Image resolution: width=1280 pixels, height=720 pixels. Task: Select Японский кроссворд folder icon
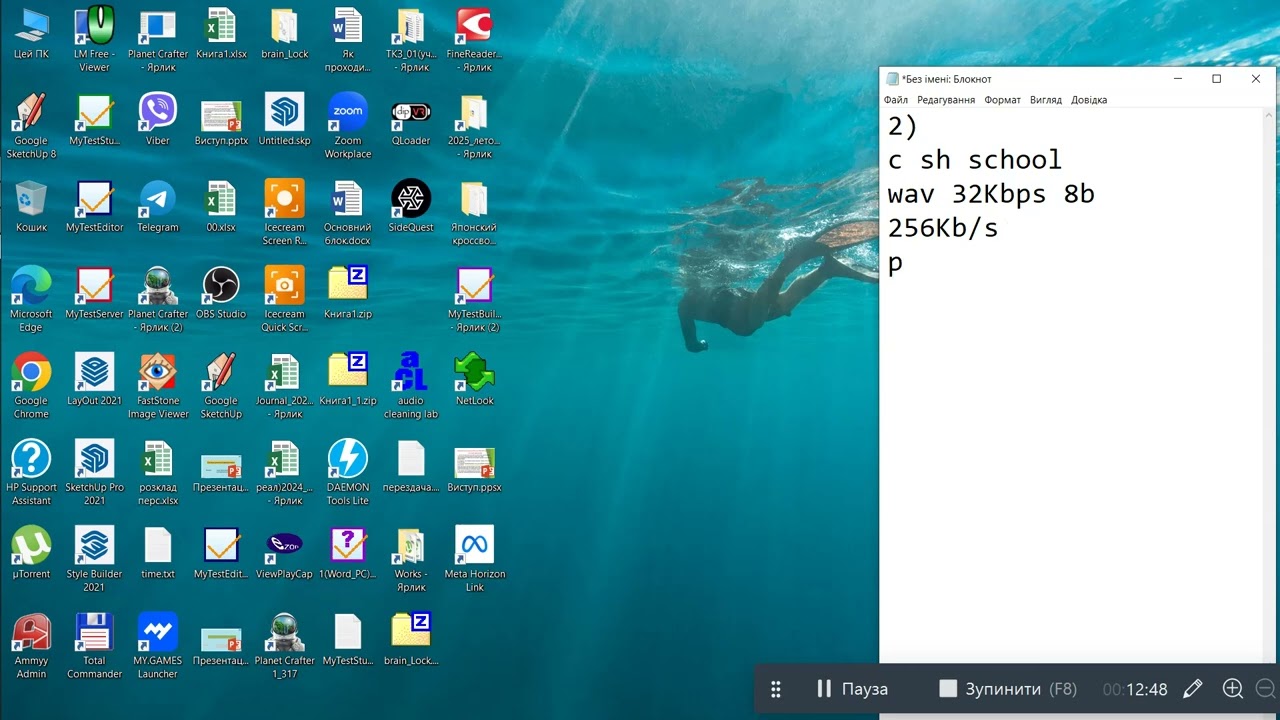(474, 213)
